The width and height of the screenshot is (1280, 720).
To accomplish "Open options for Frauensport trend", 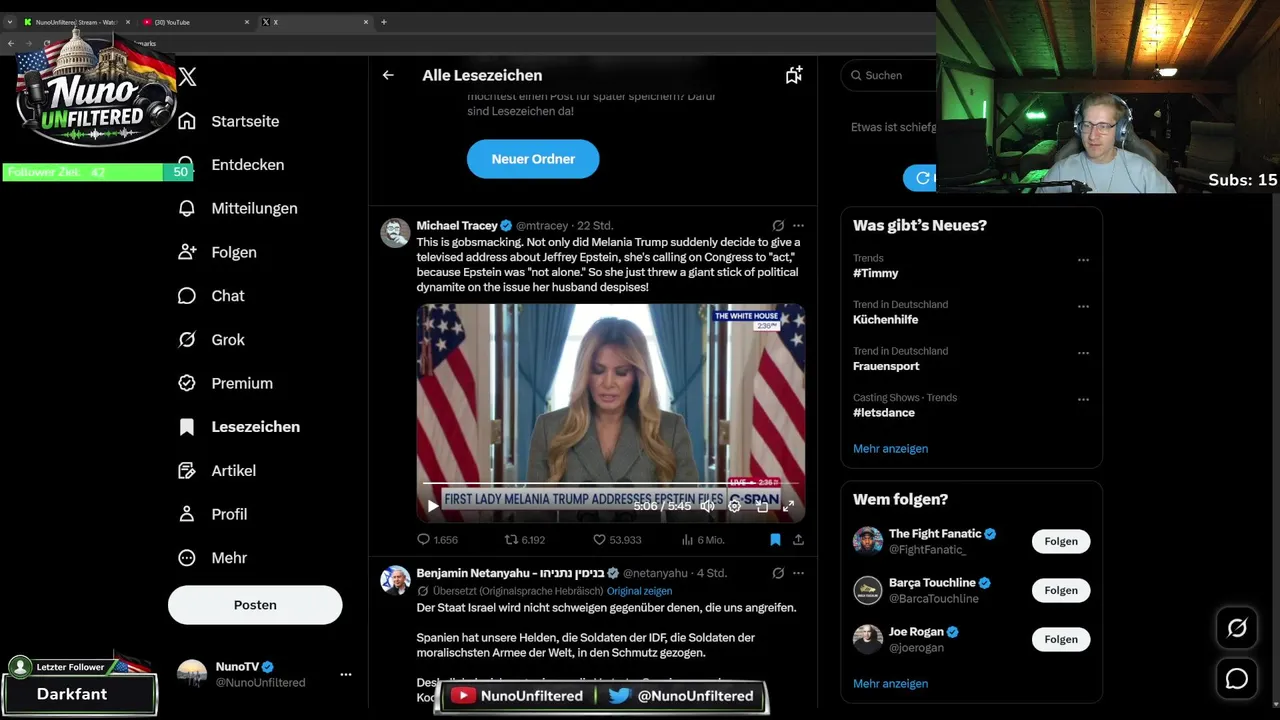I will pos(1083,353).
